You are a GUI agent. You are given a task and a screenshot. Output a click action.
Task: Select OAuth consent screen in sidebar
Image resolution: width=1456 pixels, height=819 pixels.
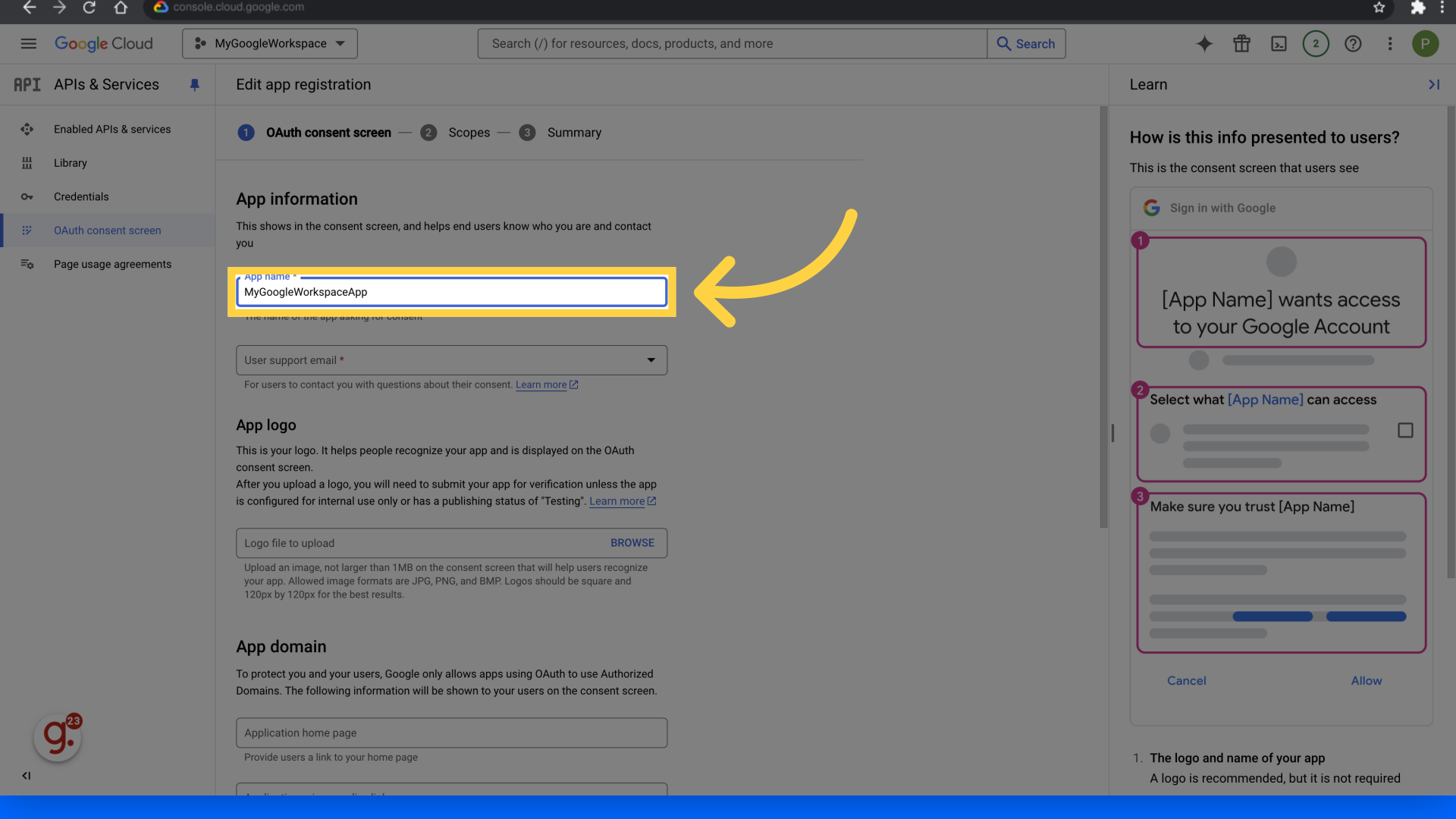tap(108, 231)
